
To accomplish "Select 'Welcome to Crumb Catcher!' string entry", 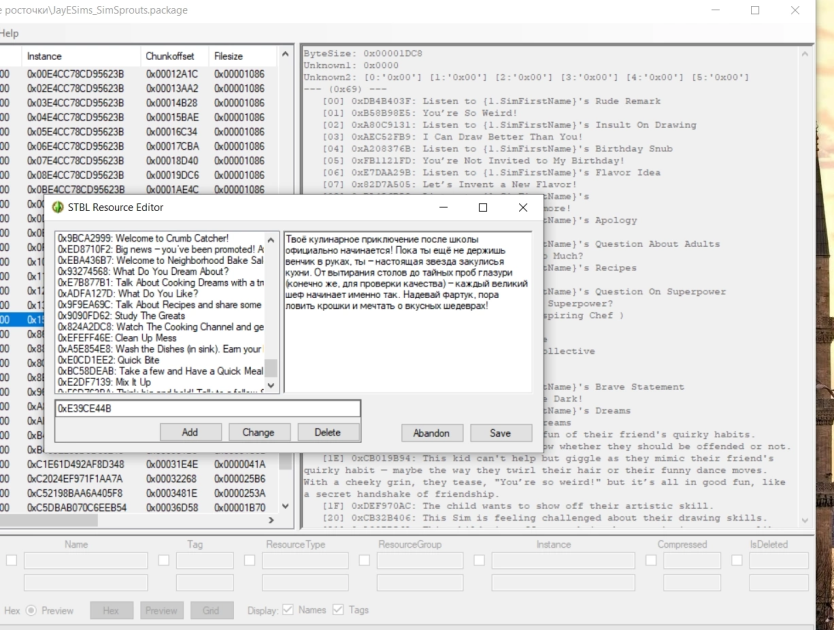I will tap(161, 238).
